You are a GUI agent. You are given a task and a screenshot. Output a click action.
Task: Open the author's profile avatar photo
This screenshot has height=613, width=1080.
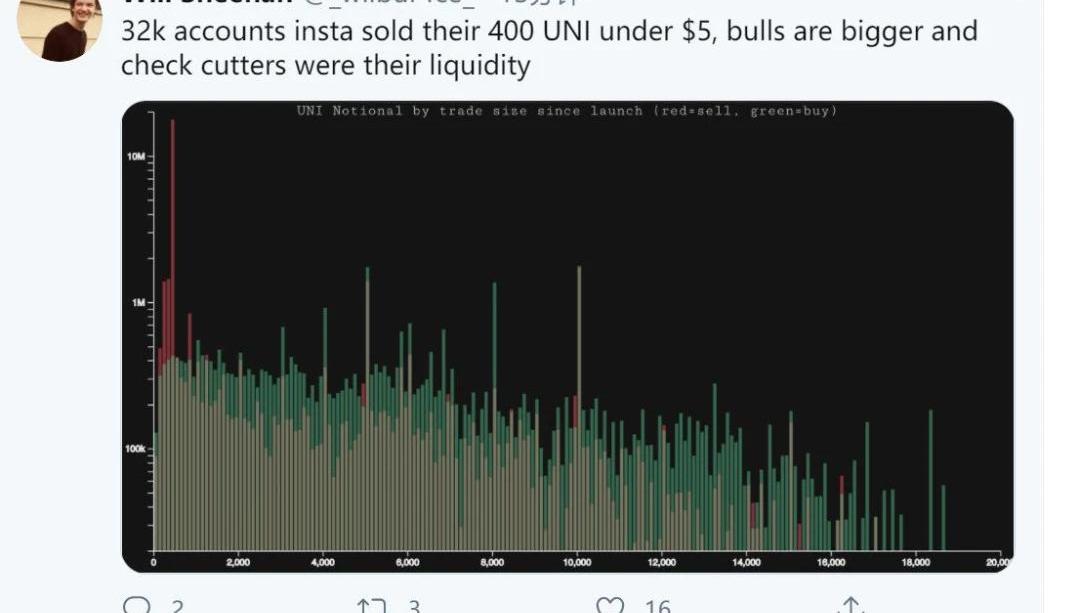60,28
